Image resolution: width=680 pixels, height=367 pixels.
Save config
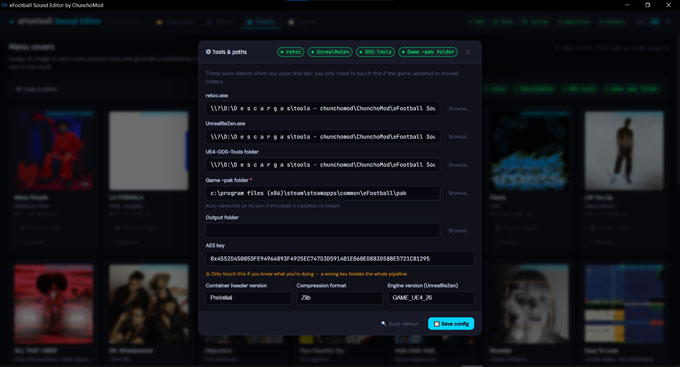[x=451, y=324]
